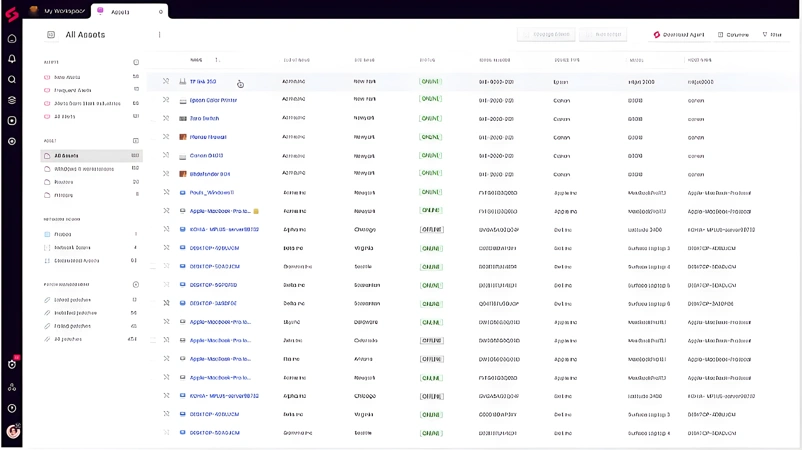Open Discovered Assets in sidebar

pyautogui.click(x=77, y=261)
